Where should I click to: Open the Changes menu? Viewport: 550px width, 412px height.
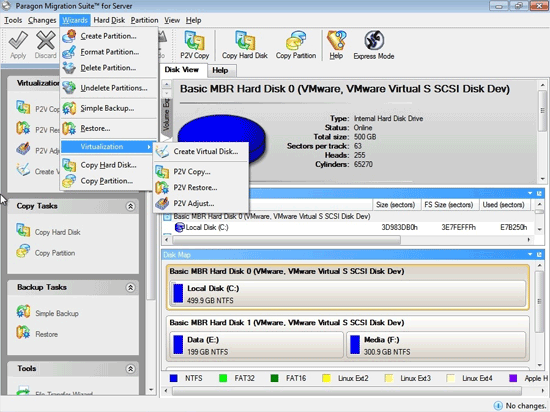(x=42, y=20)
